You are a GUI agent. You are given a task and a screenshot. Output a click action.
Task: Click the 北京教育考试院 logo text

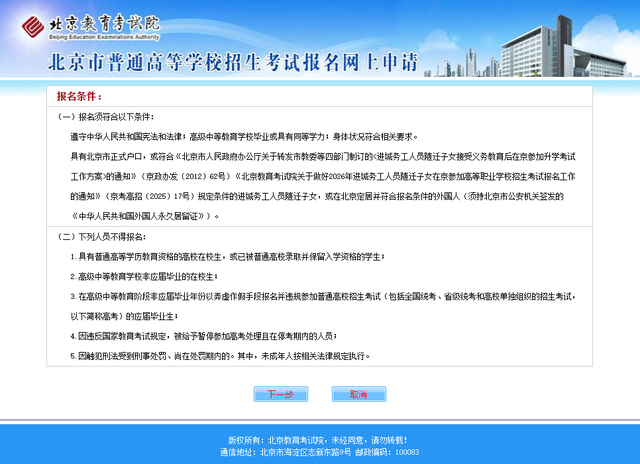click(x=93, y=20)
